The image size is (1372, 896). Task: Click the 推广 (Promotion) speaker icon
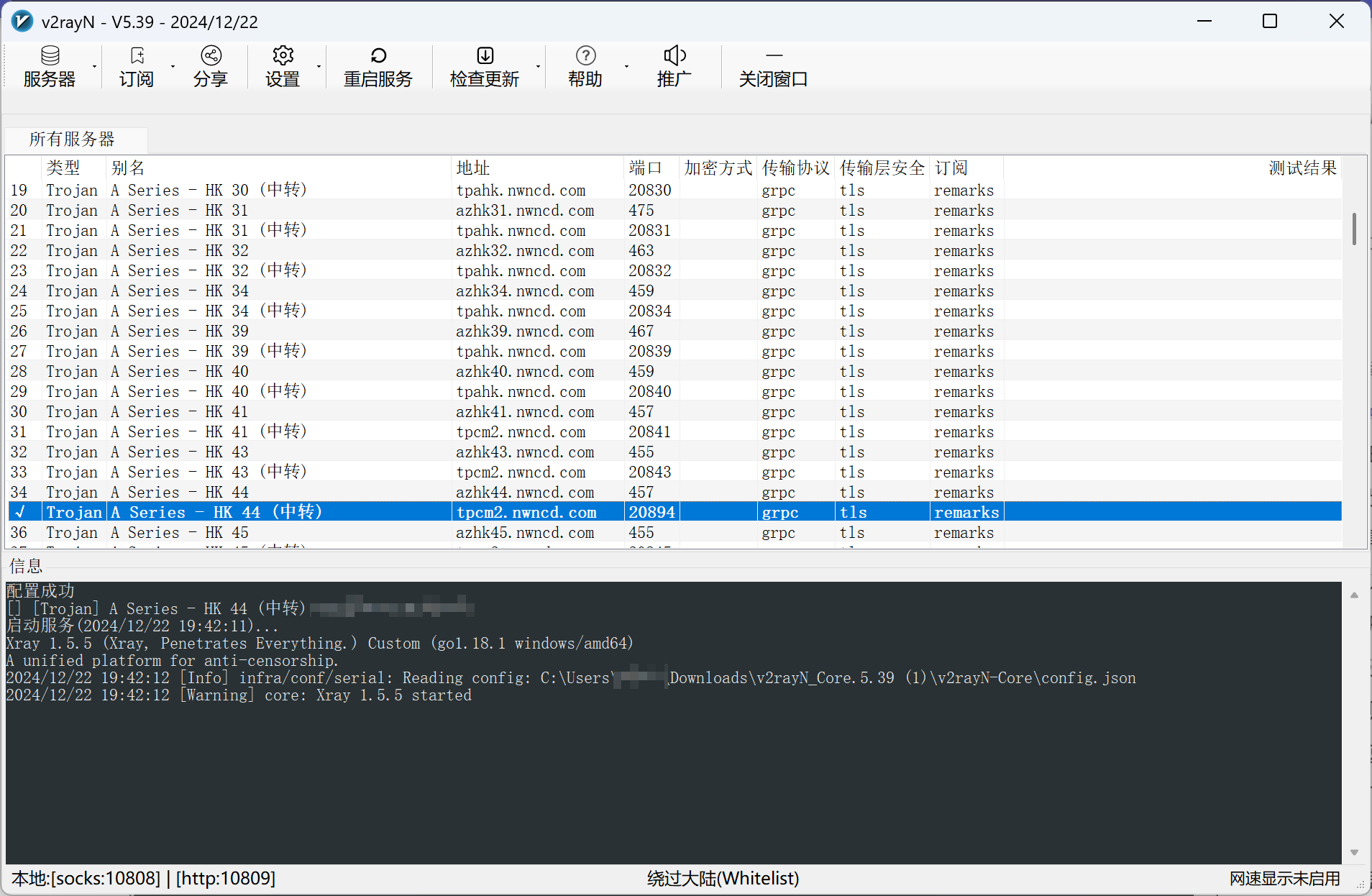pos(674,56)
